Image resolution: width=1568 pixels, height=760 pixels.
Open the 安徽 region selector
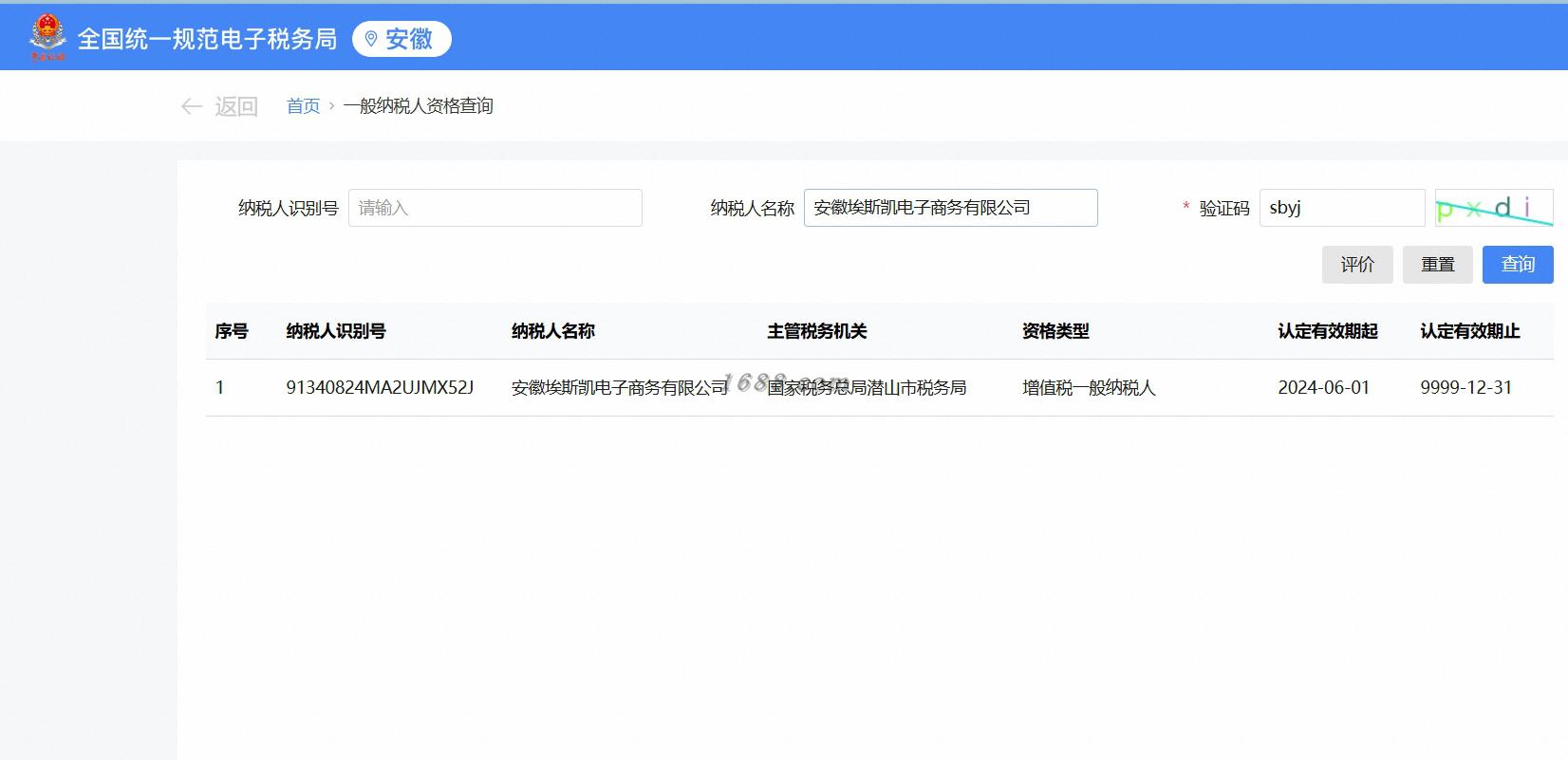(401, 39)
